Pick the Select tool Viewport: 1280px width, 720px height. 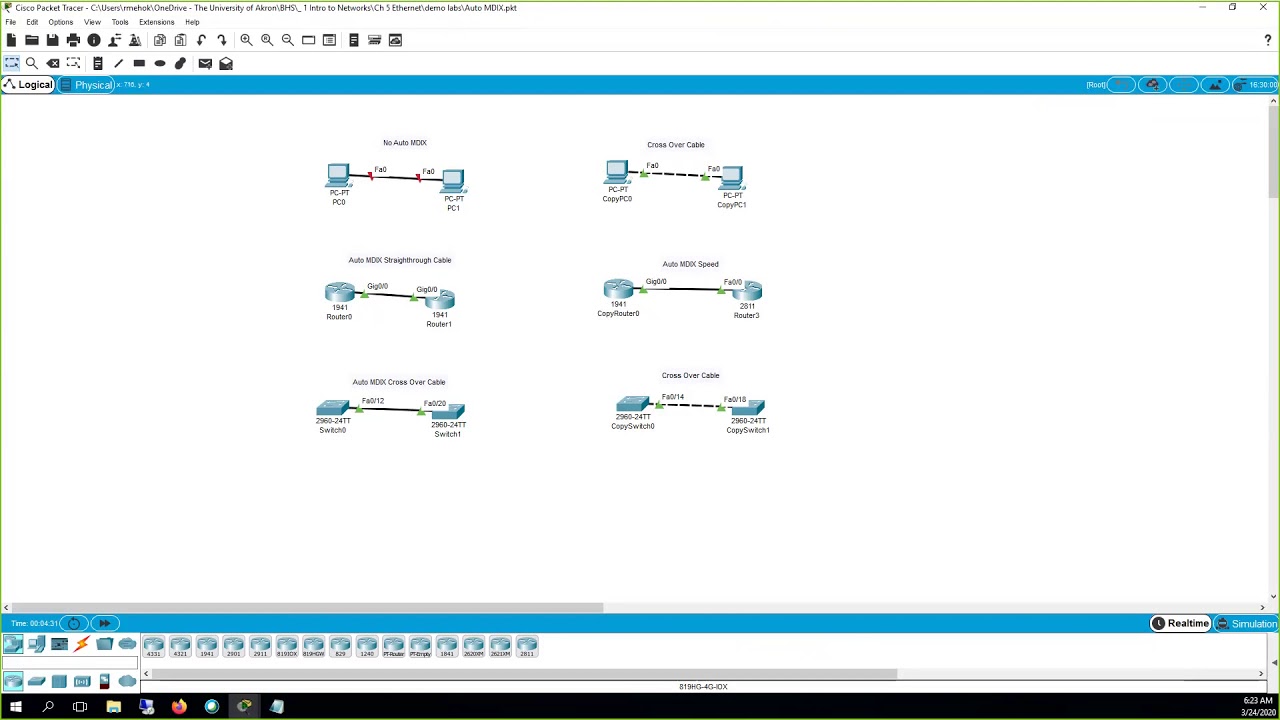[12, 63]
